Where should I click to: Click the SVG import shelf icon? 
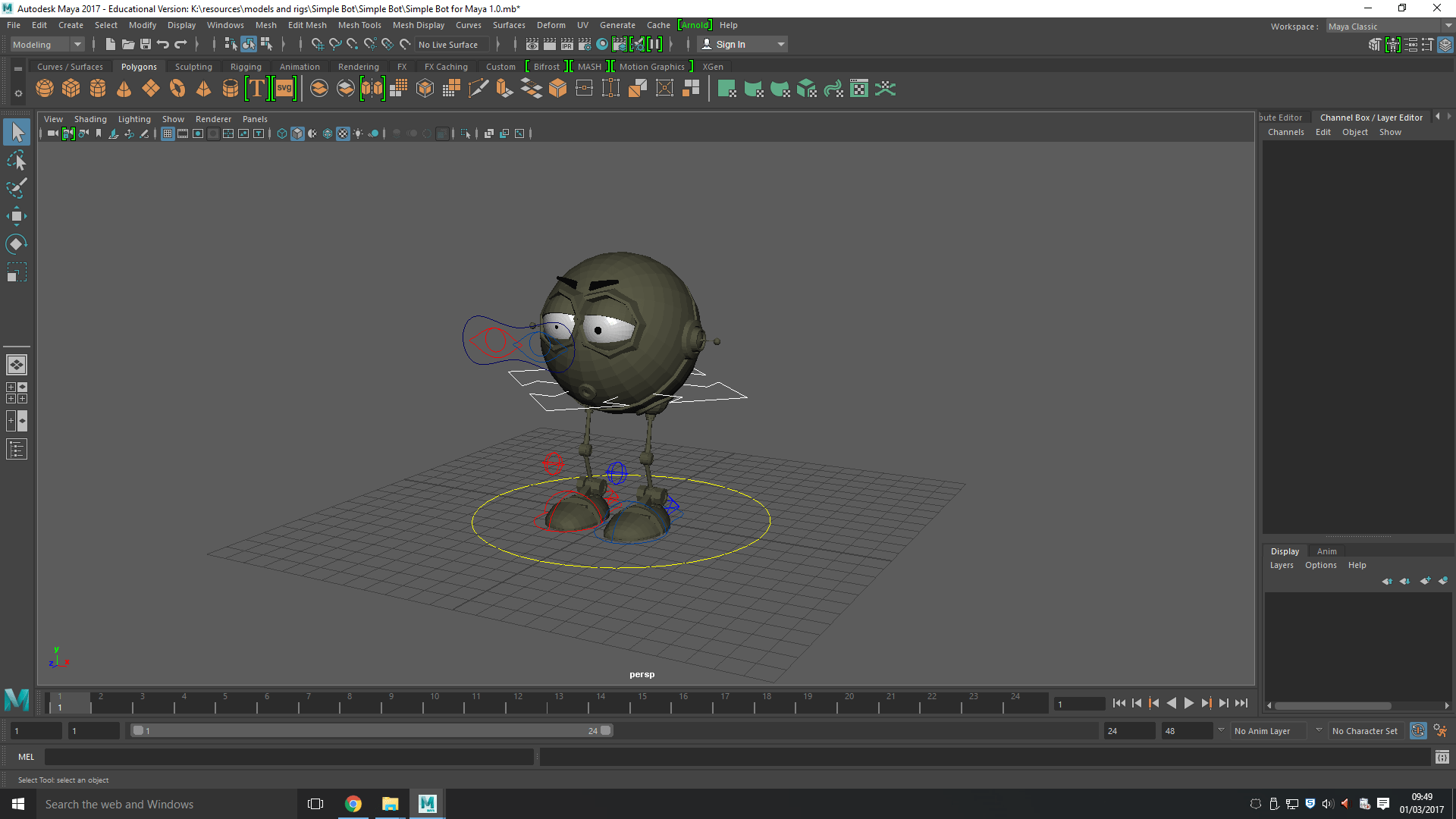point(284,89)
